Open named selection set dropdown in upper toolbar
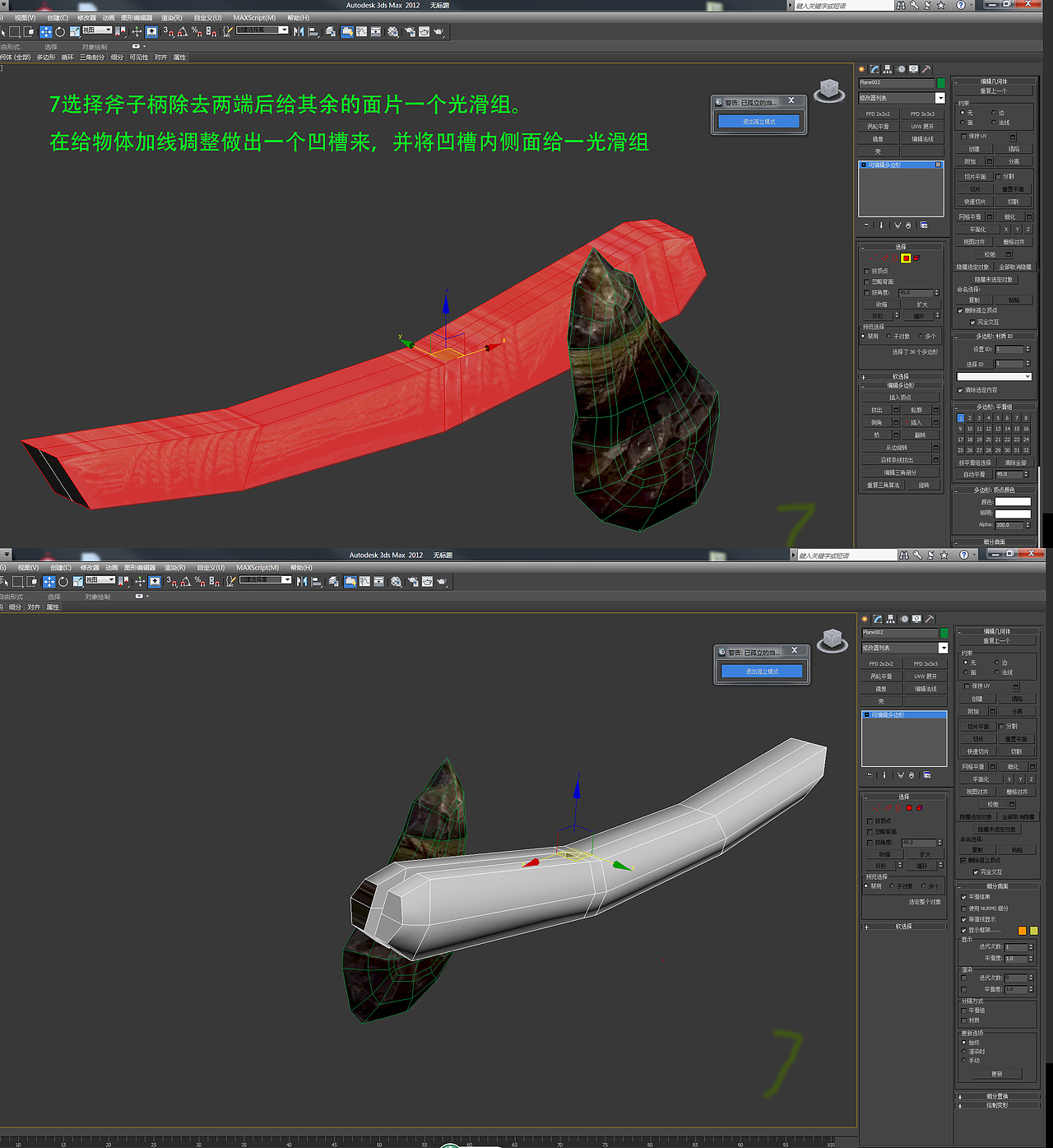The image size is (1053, 1148). [262, 30]
